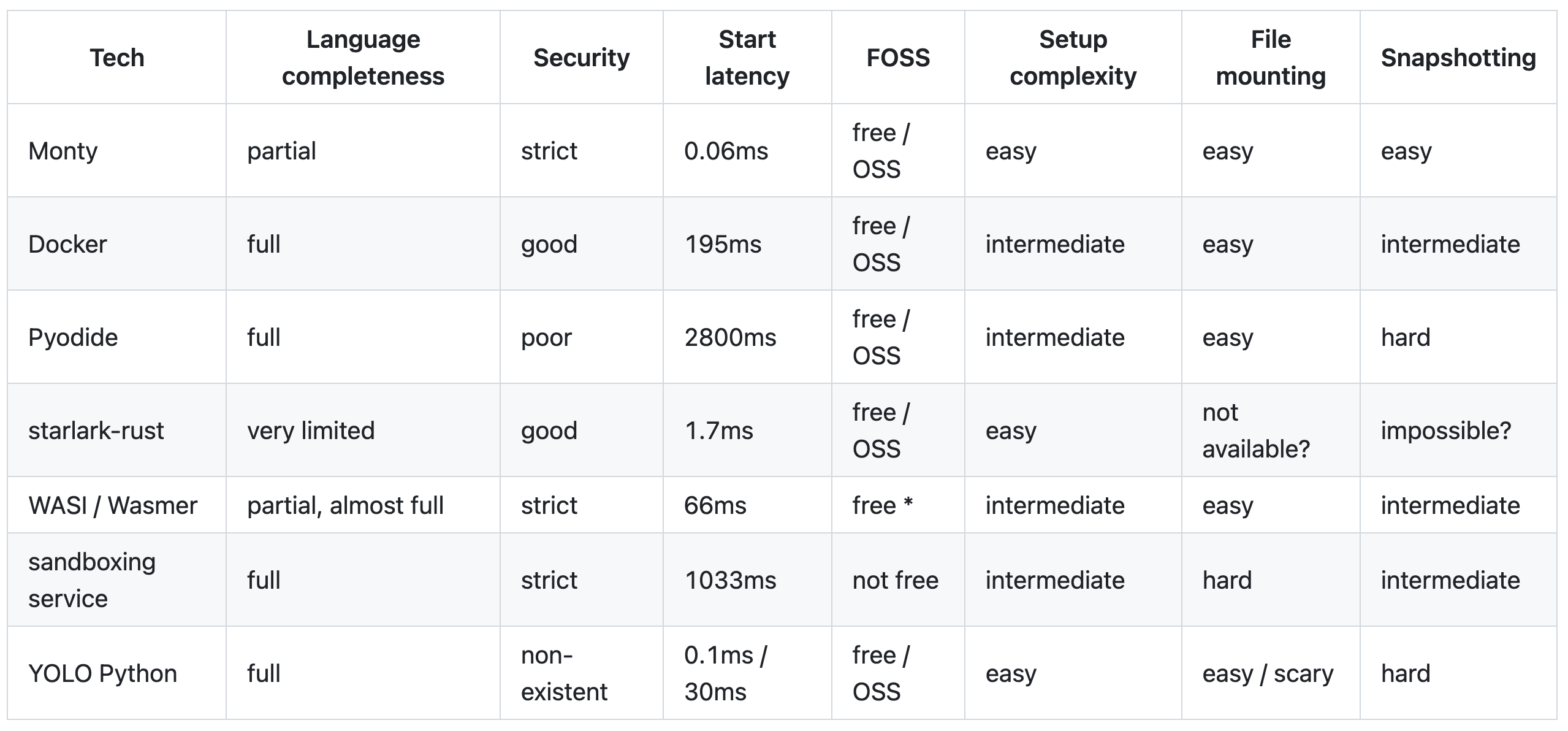Click the Docker tech cell

(x=67, y=244)
